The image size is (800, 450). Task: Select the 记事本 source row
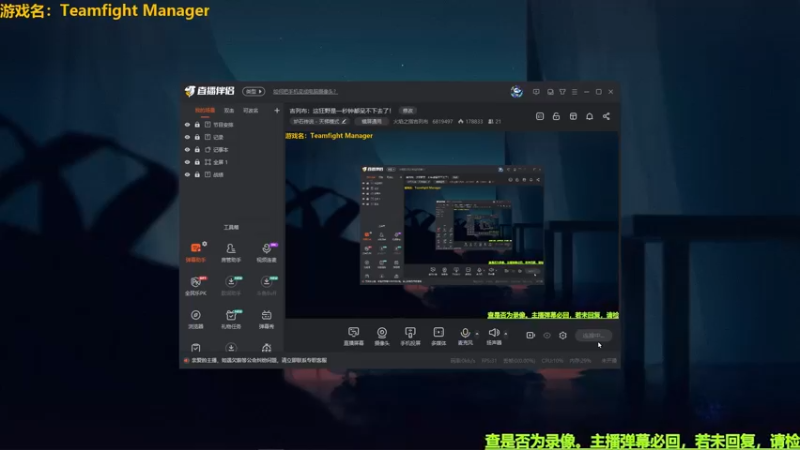232,149
